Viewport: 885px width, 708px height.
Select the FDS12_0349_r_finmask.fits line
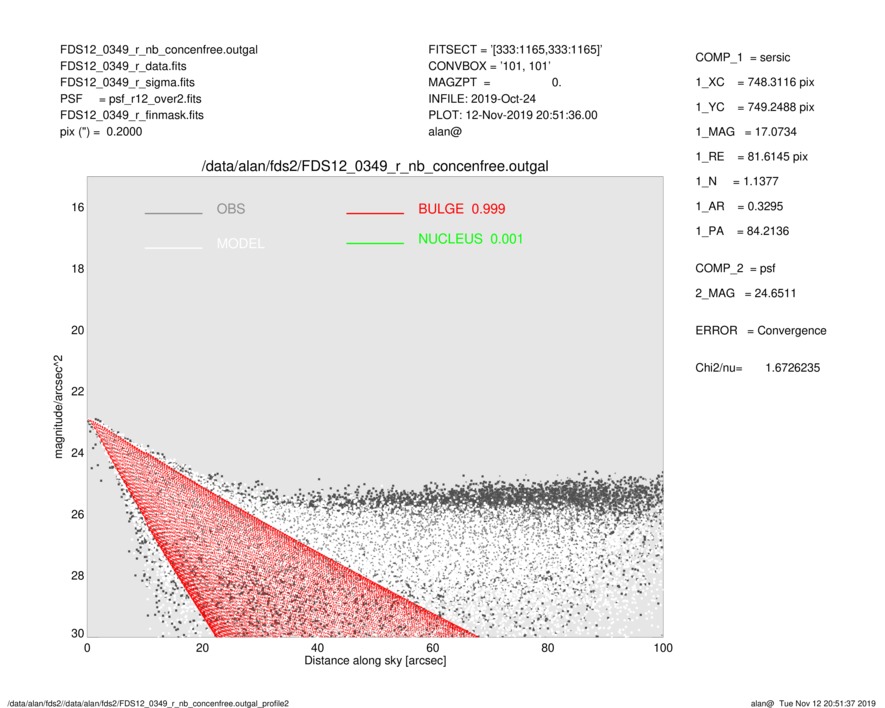132,115
